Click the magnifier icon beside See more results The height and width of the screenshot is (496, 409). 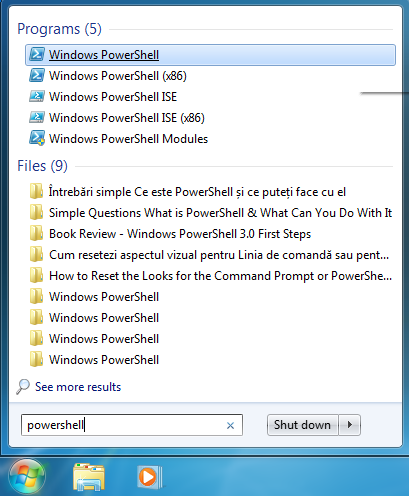tap(23, 387)
